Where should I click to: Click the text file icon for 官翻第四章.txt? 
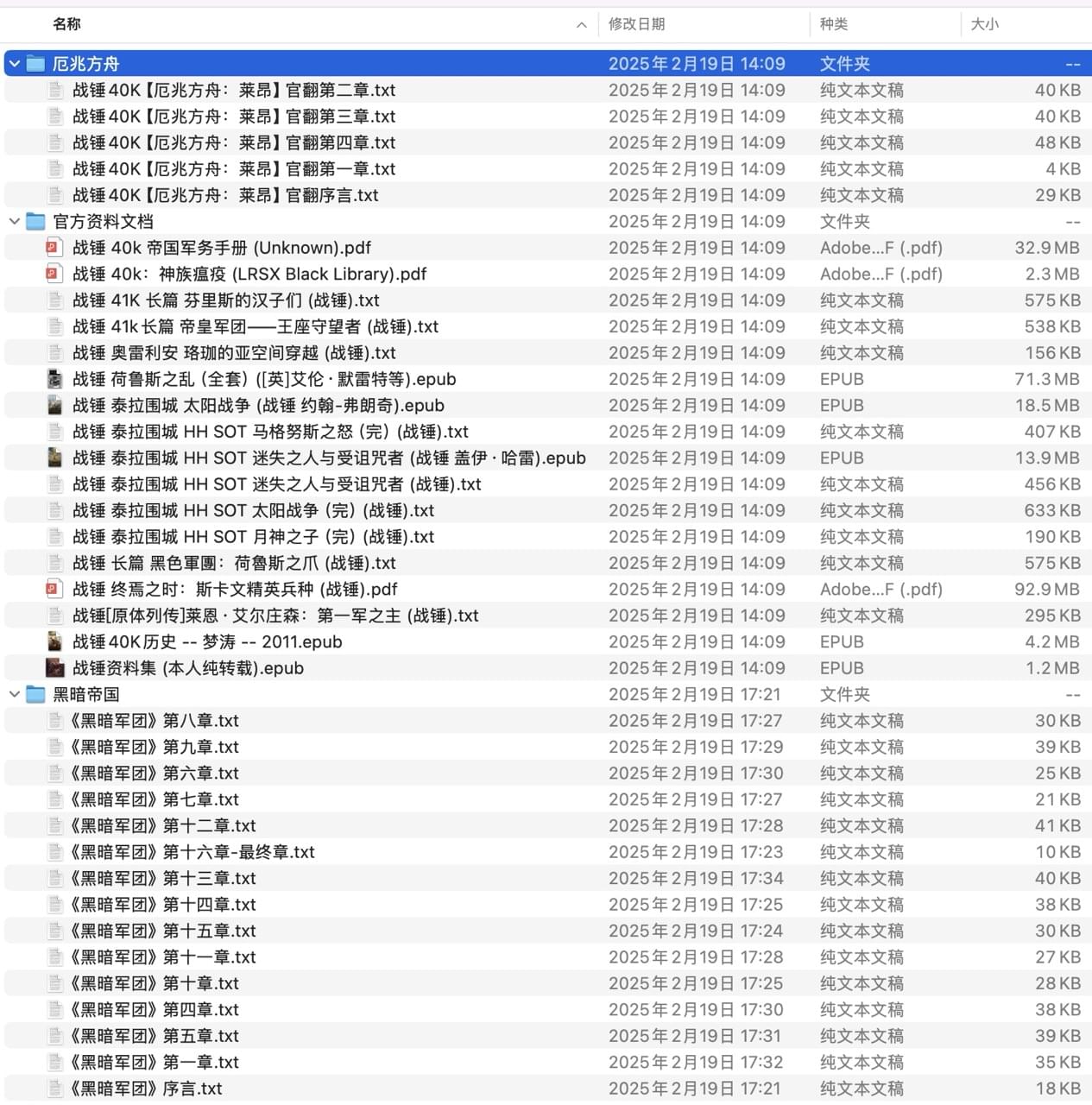pyautogui.click(x=55, y=142)
